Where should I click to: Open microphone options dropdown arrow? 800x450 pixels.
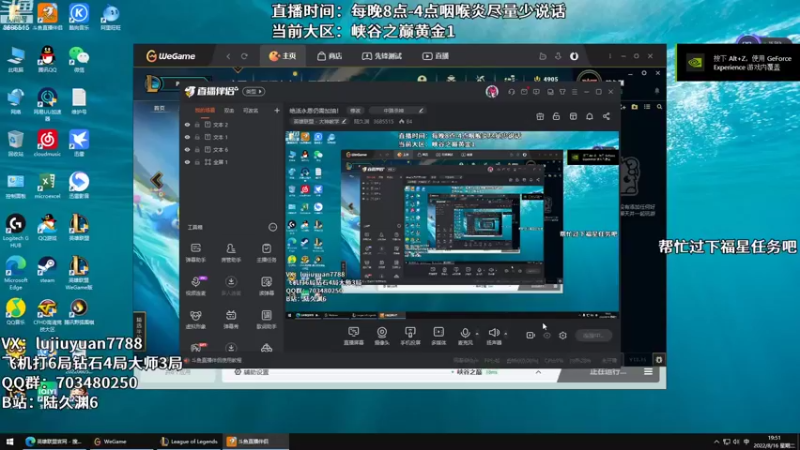click(477, 334)
